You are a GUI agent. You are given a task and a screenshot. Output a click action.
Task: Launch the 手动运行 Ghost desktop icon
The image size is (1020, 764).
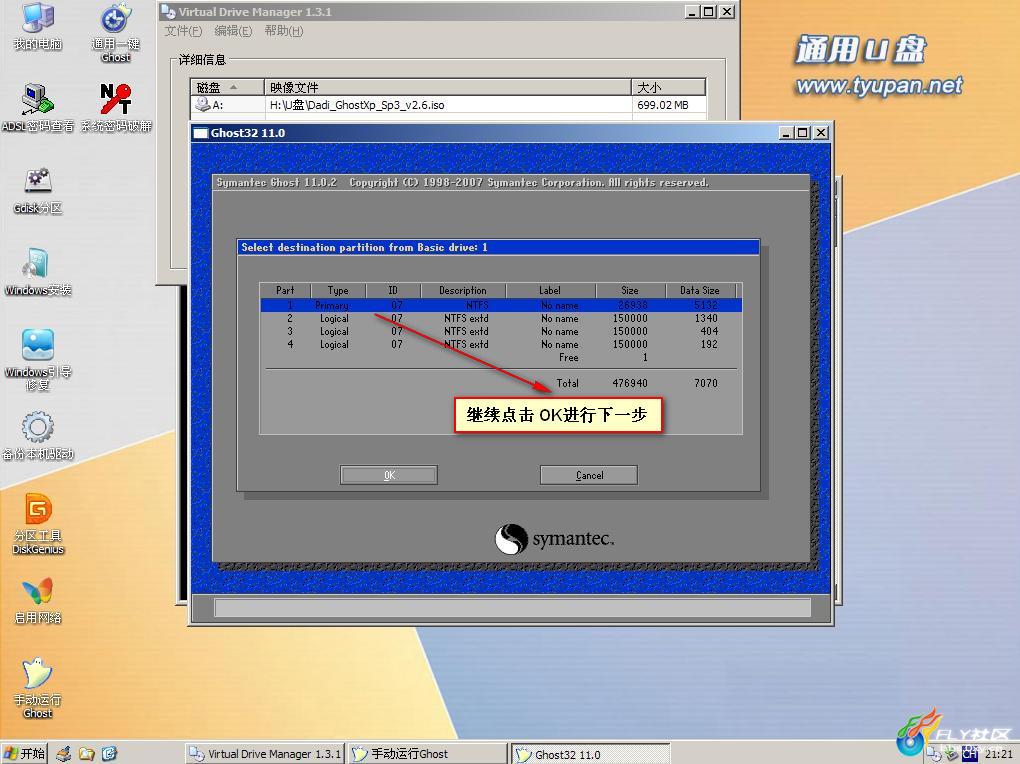point(38,688)
